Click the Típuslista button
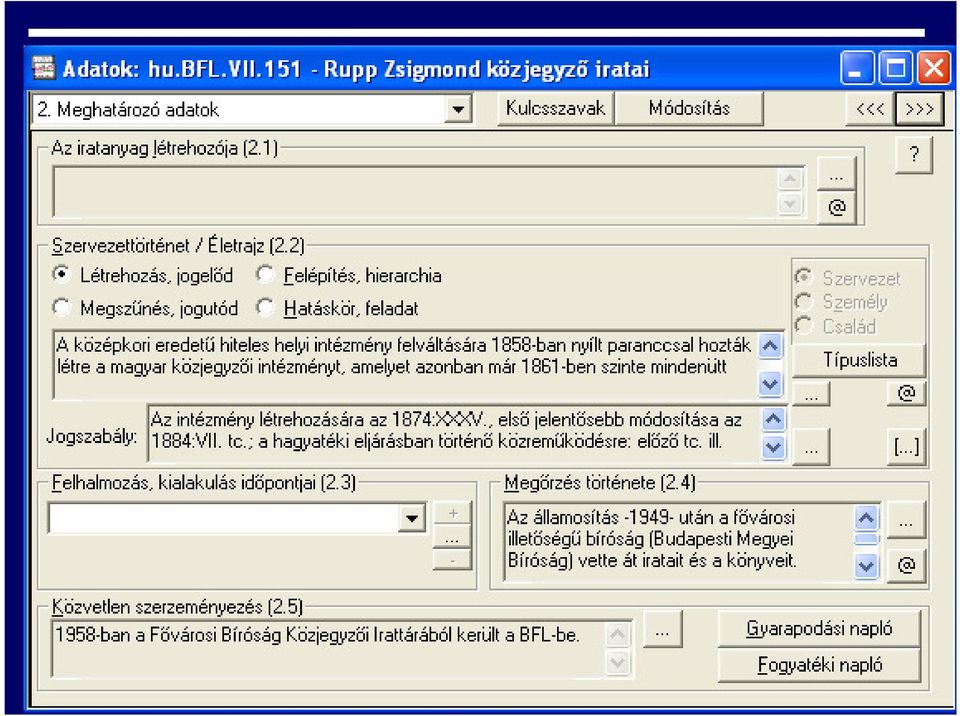 (859, 360)
